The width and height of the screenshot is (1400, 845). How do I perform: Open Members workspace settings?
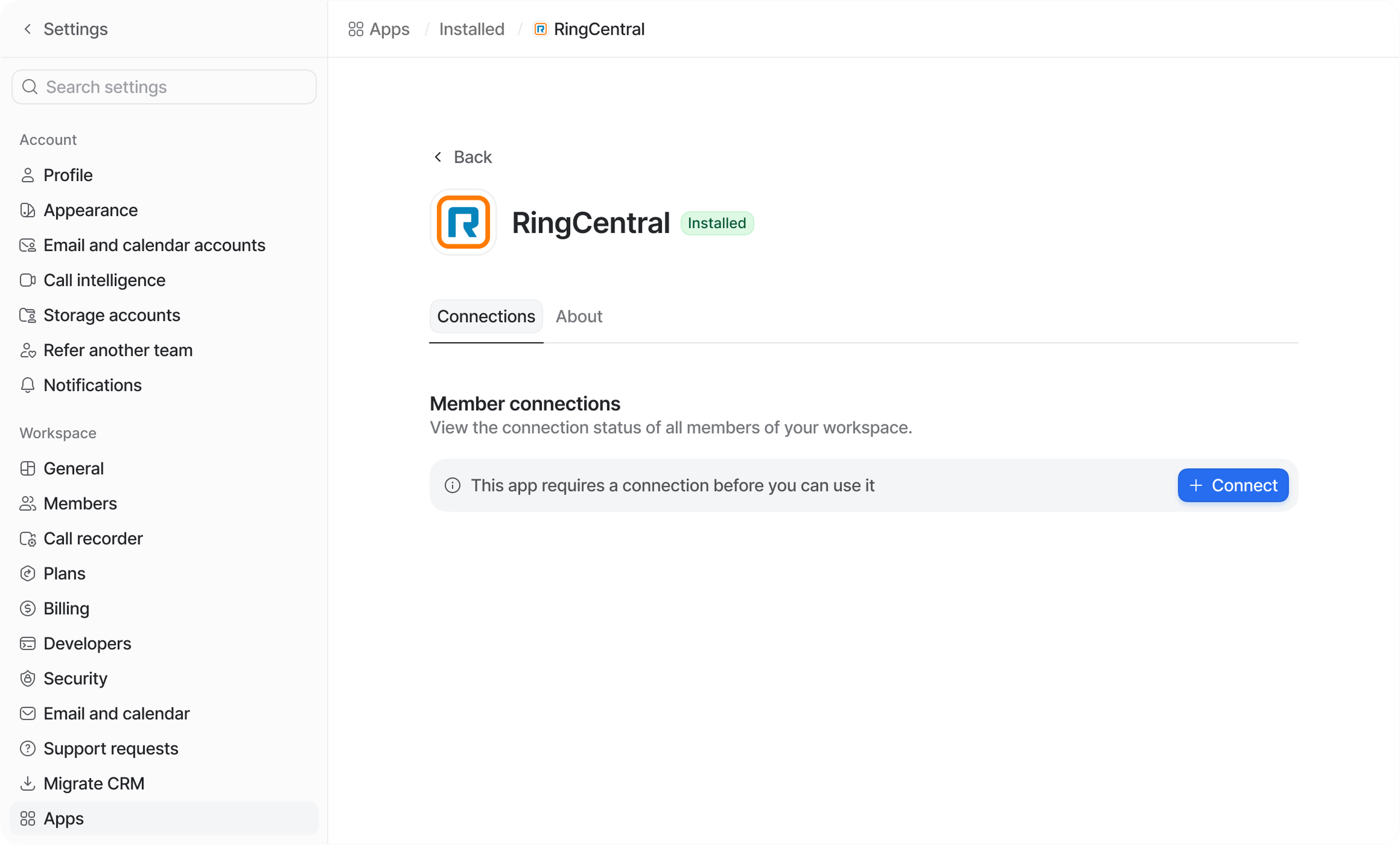coord(80,504)
